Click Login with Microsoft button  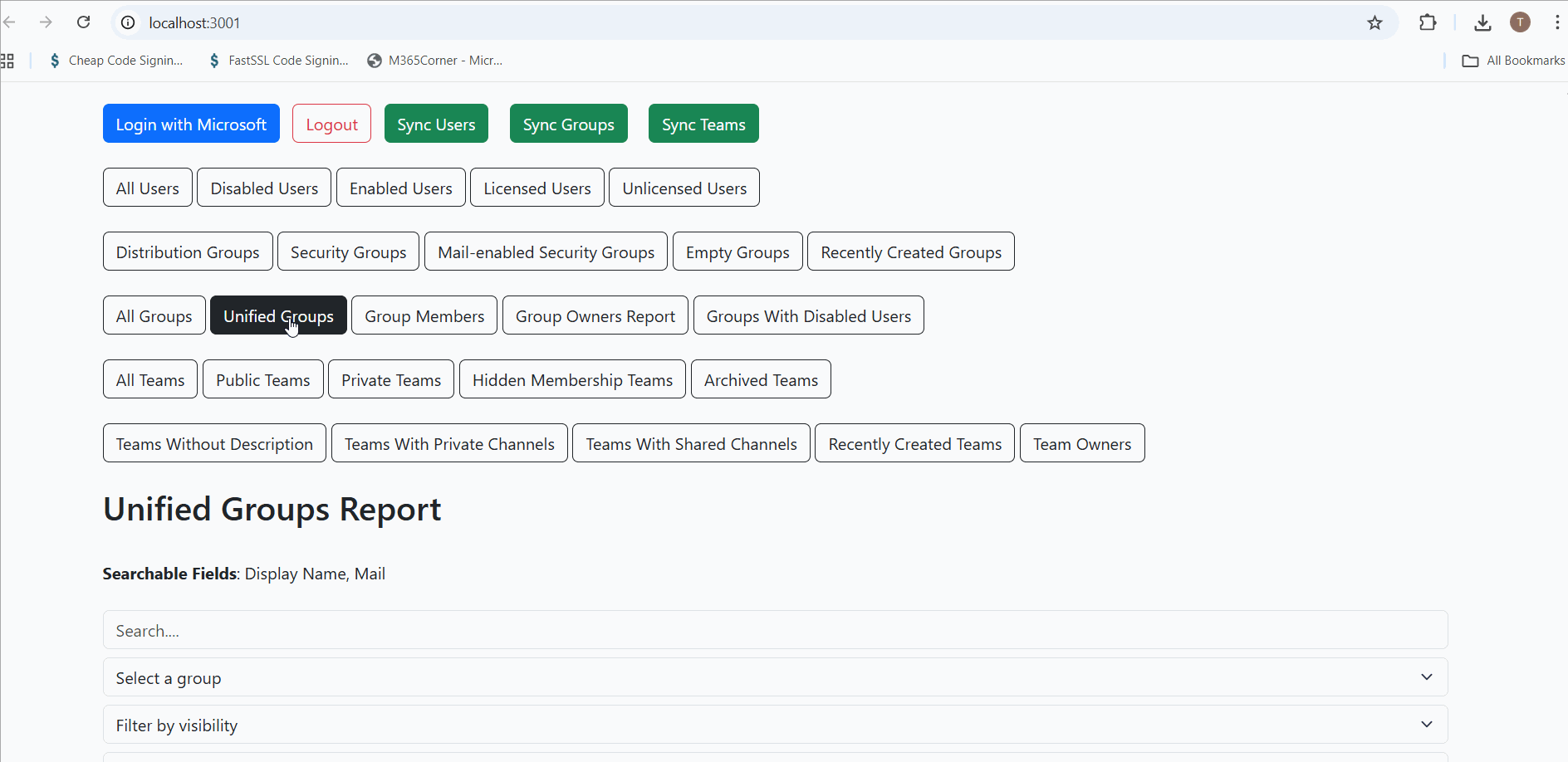pos(191,124)
